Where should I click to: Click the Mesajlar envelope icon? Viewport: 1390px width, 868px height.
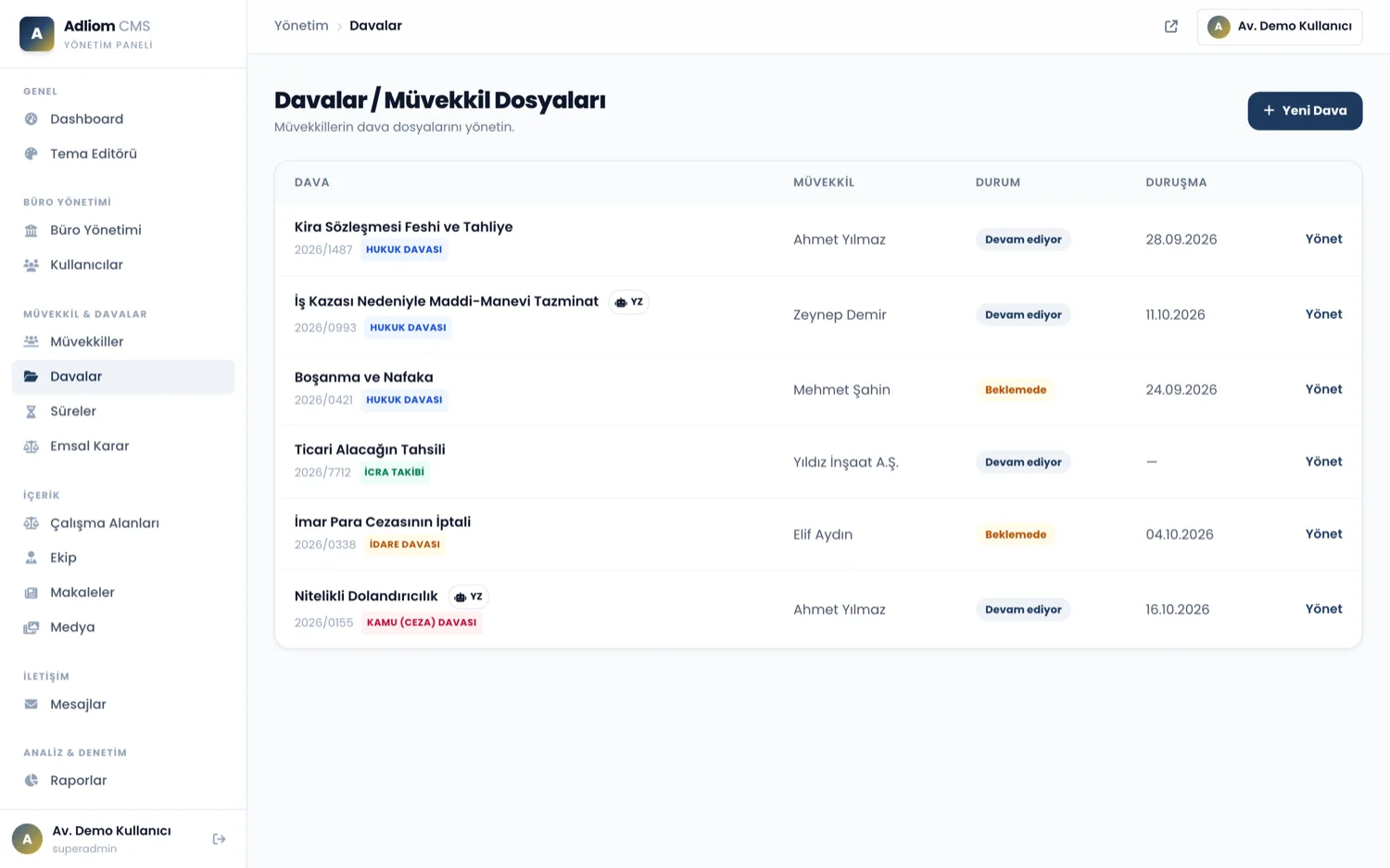click(32, 704)
